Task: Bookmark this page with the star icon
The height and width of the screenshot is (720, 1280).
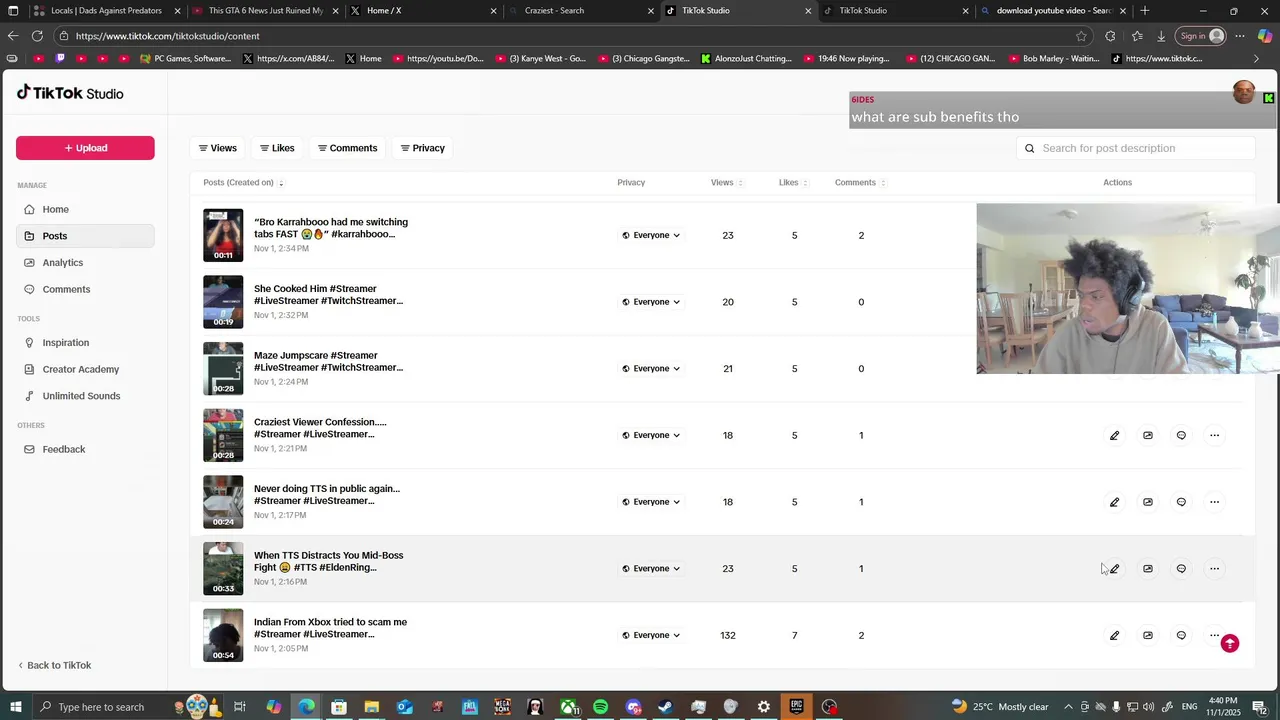Action: click(x=1081, y=36)
